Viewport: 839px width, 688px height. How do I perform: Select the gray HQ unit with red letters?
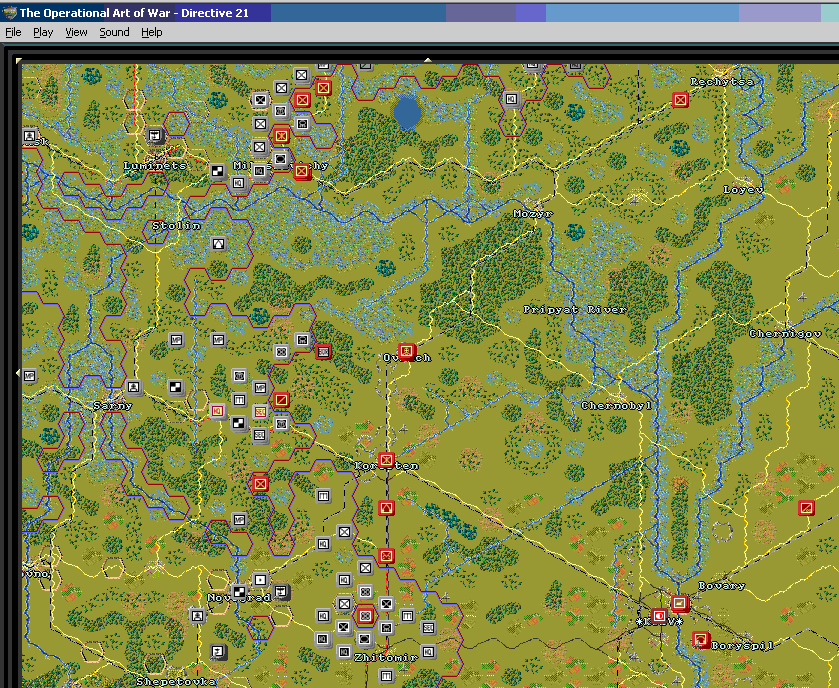pyautogui.click(x=217, y=411)
